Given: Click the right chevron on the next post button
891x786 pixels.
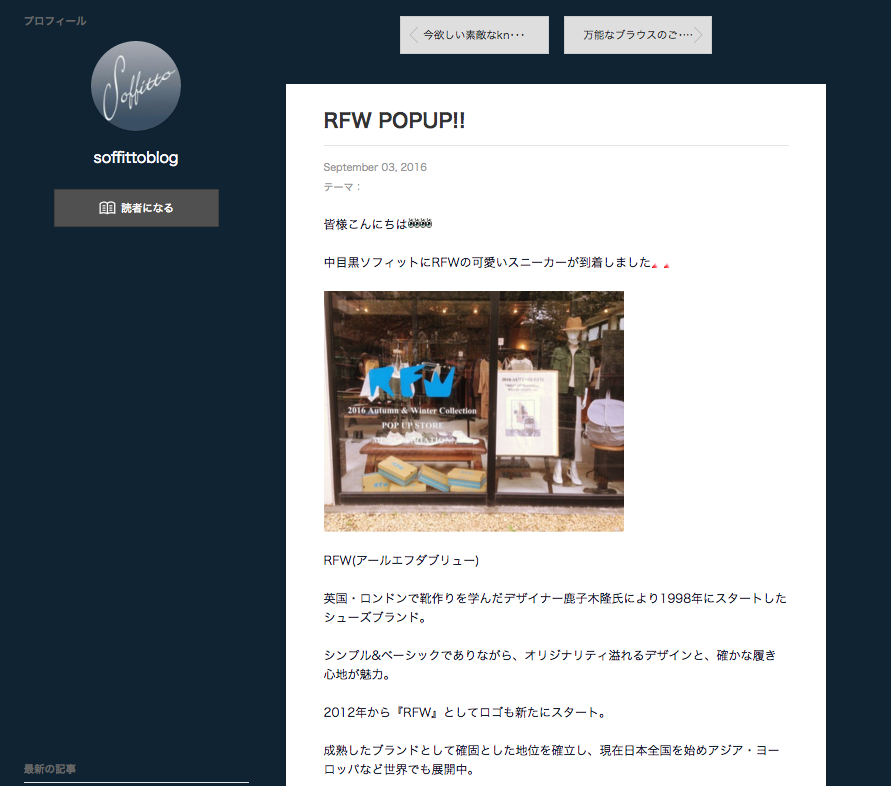Looking at the screenshot, I should [x=698, y=35].
